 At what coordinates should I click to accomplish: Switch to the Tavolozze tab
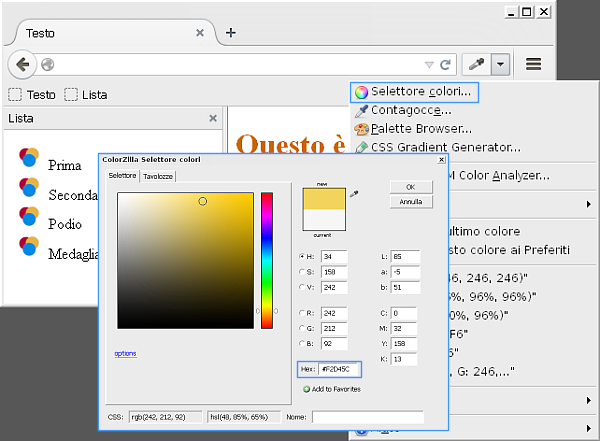click(x=158, y=176)
